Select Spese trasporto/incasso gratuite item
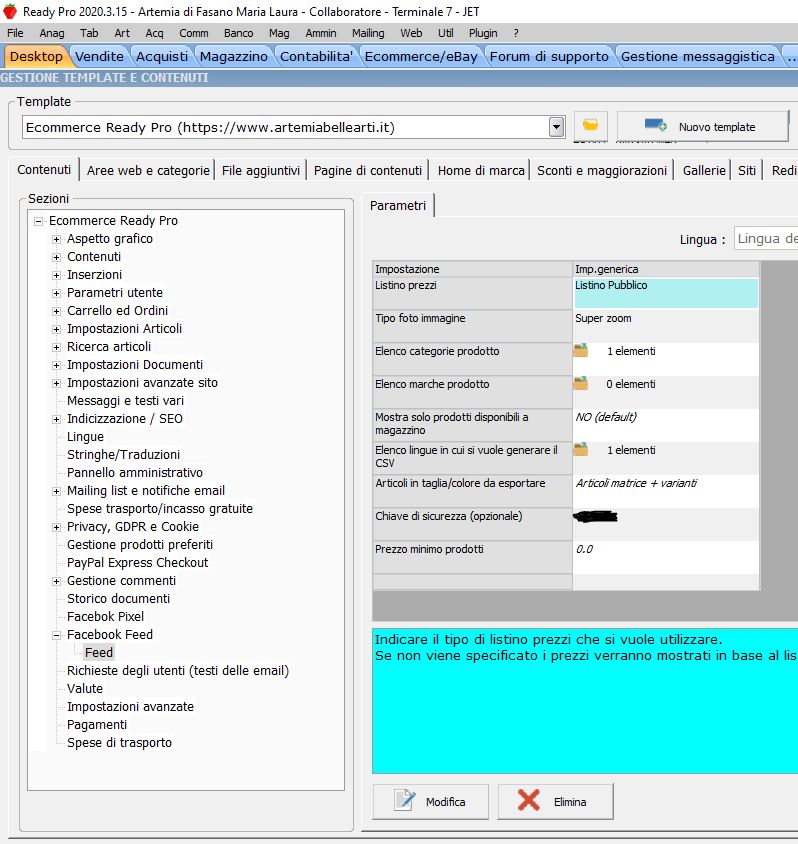 (160, 509)
